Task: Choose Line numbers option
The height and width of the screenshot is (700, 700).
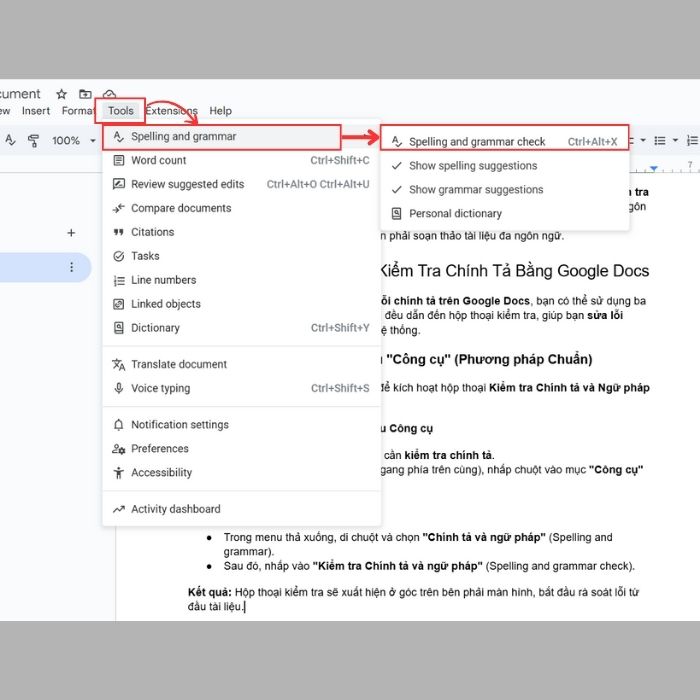Action: pyautogui.click(x=241, y=280)
